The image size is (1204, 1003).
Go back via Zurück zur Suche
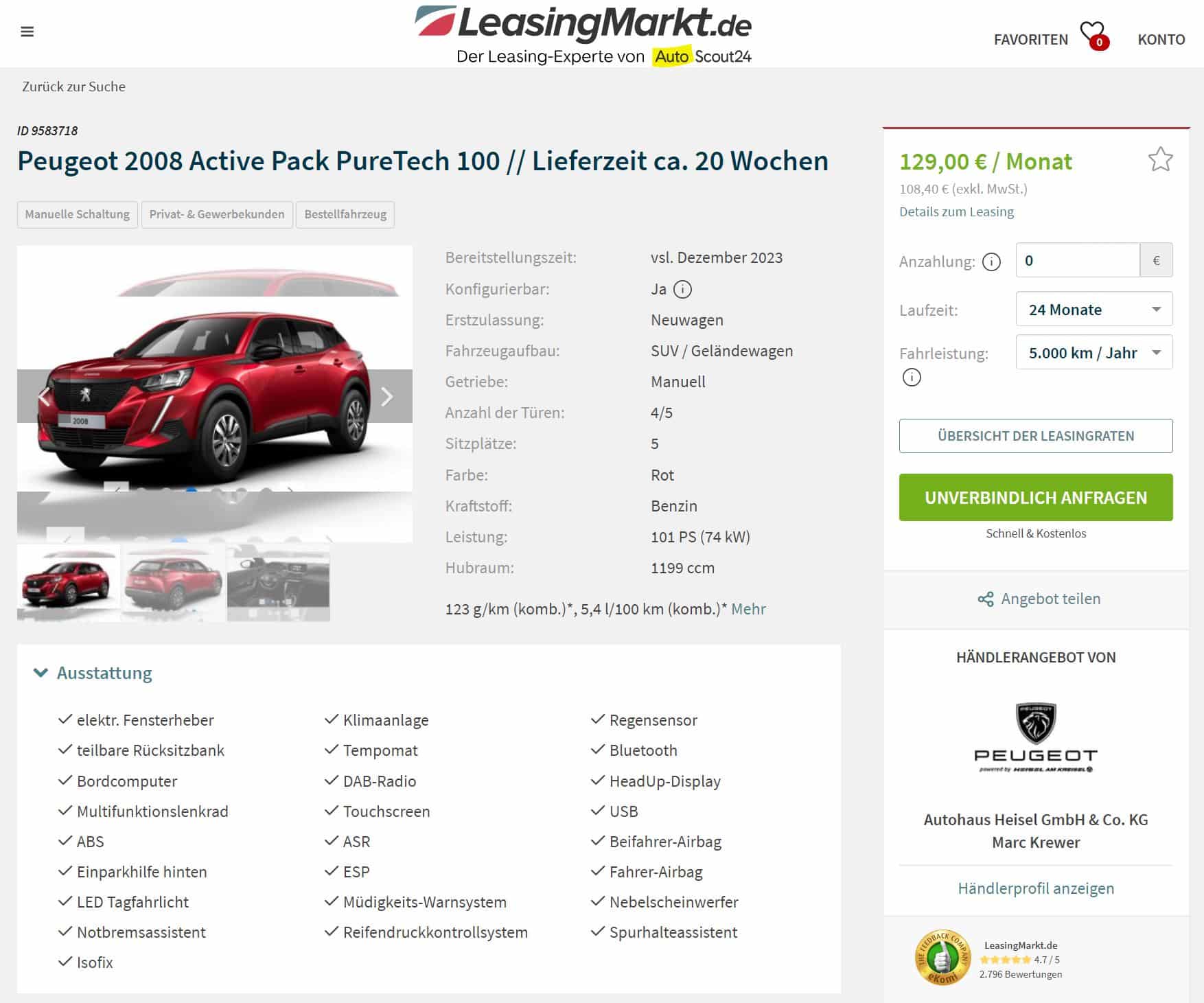click(x=73, y=87)
